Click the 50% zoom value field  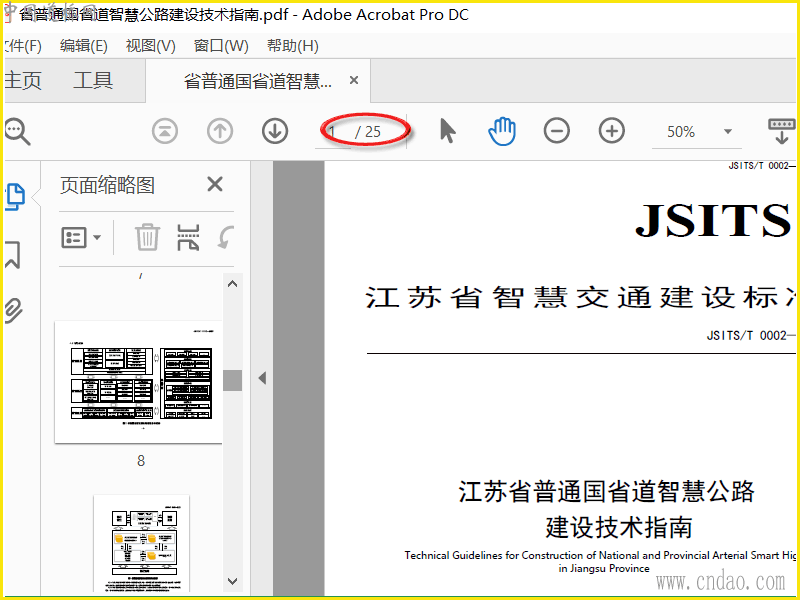coord(681,132)
